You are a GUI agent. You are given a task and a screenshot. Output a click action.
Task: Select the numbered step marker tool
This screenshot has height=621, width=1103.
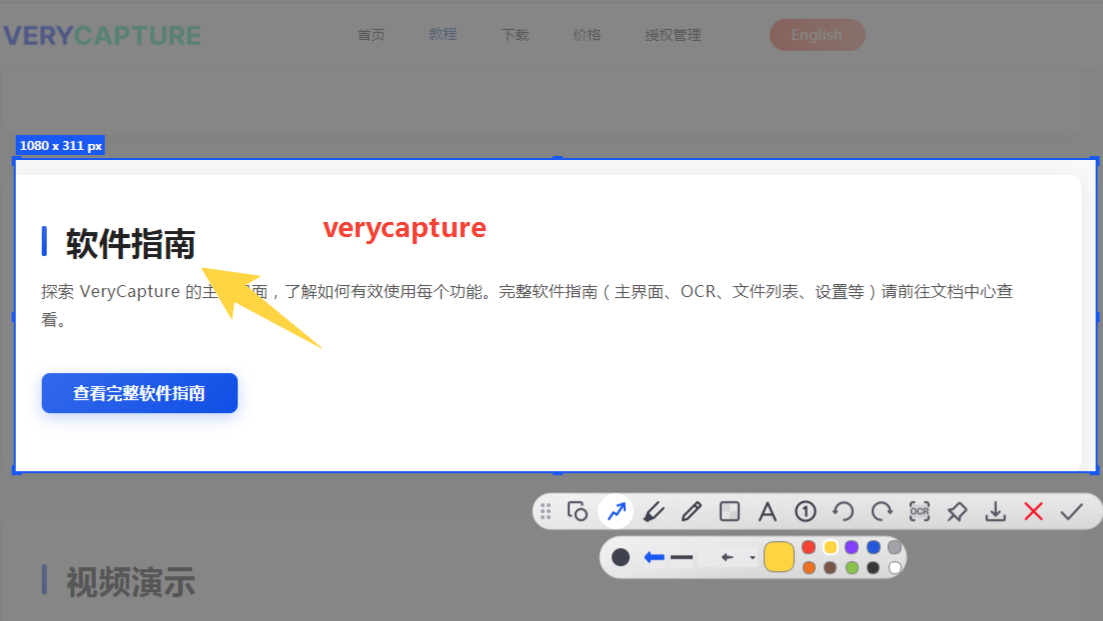coord(805,511)
